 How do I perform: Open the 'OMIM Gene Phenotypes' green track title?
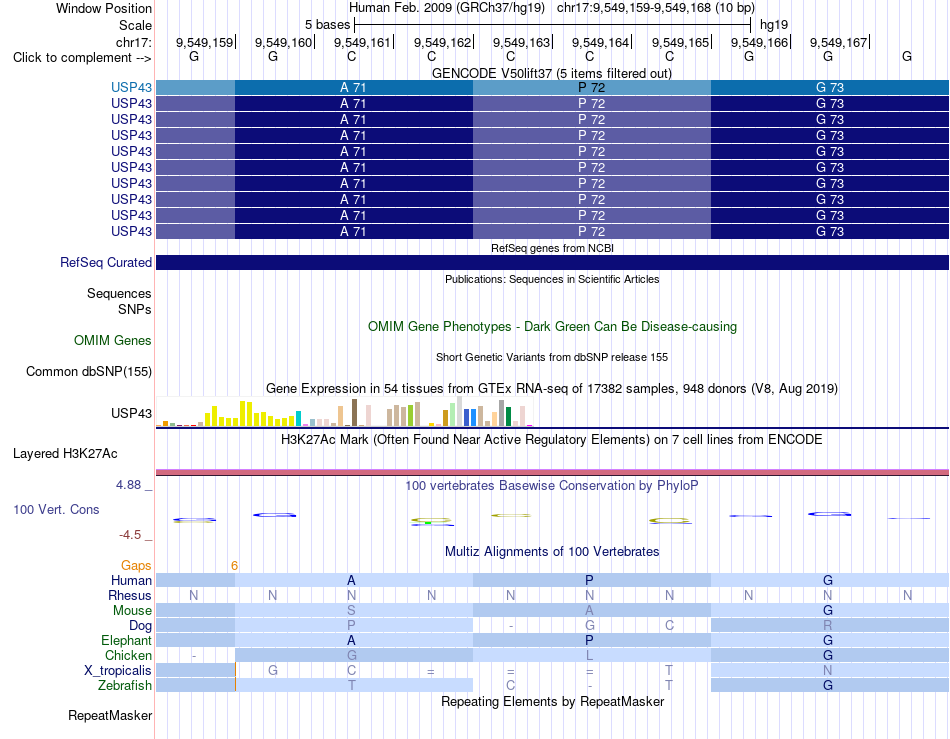tap(552, 326)
